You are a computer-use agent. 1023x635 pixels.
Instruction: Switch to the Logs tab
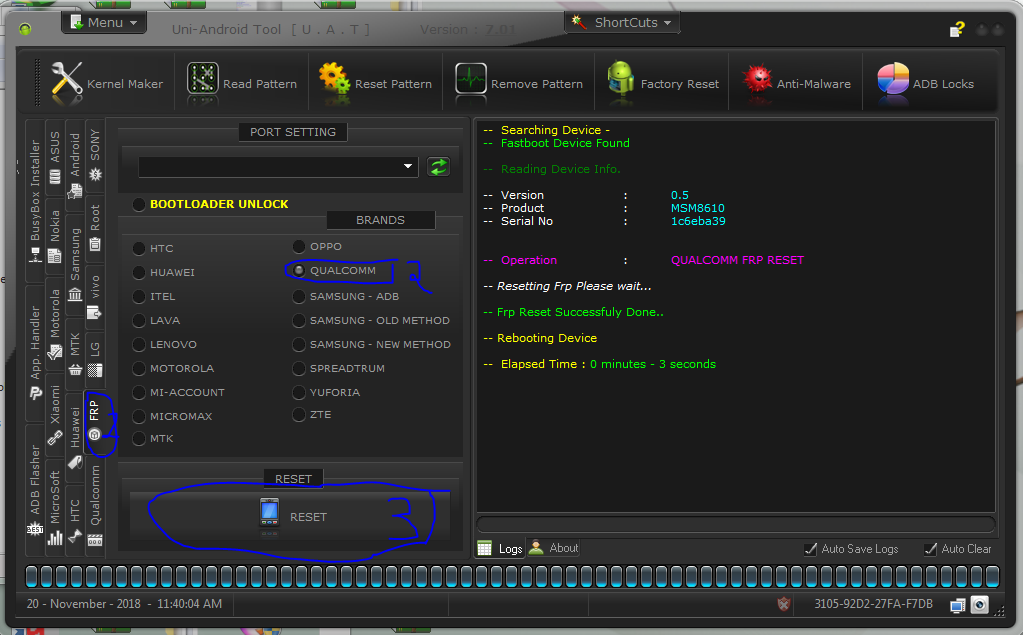[500, 548]
